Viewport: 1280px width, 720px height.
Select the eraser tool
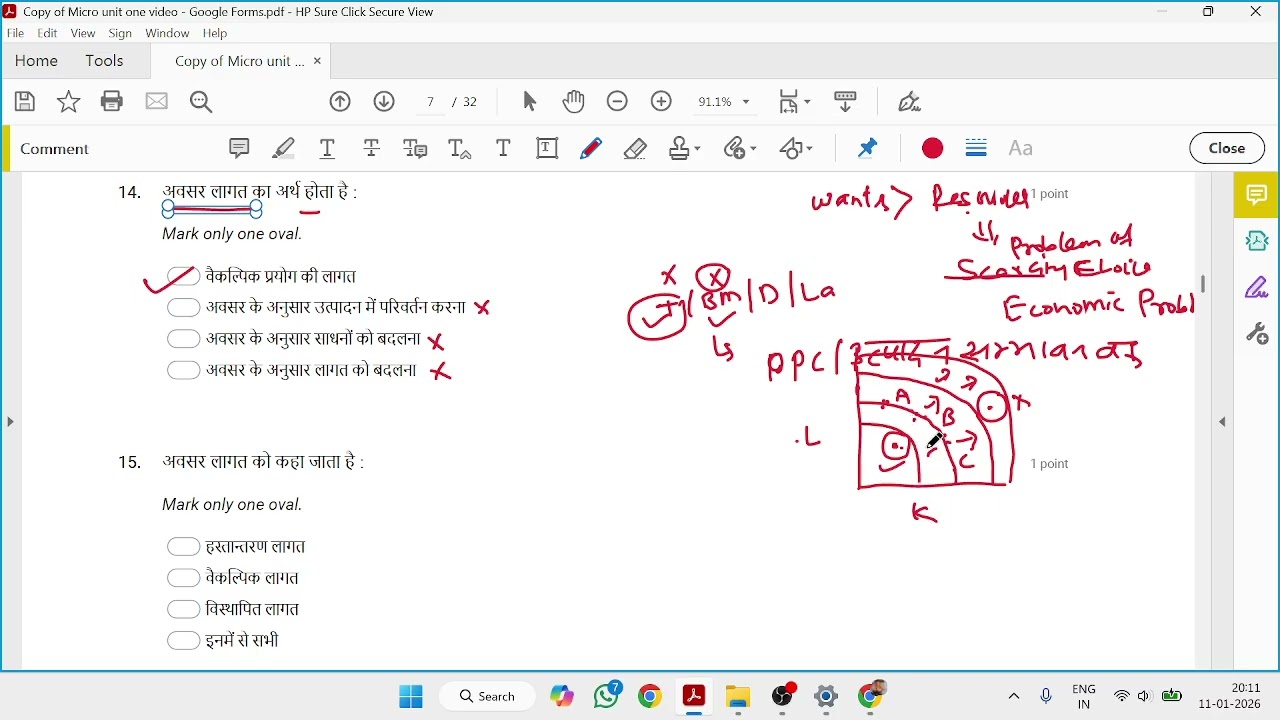tap(636, 149)
